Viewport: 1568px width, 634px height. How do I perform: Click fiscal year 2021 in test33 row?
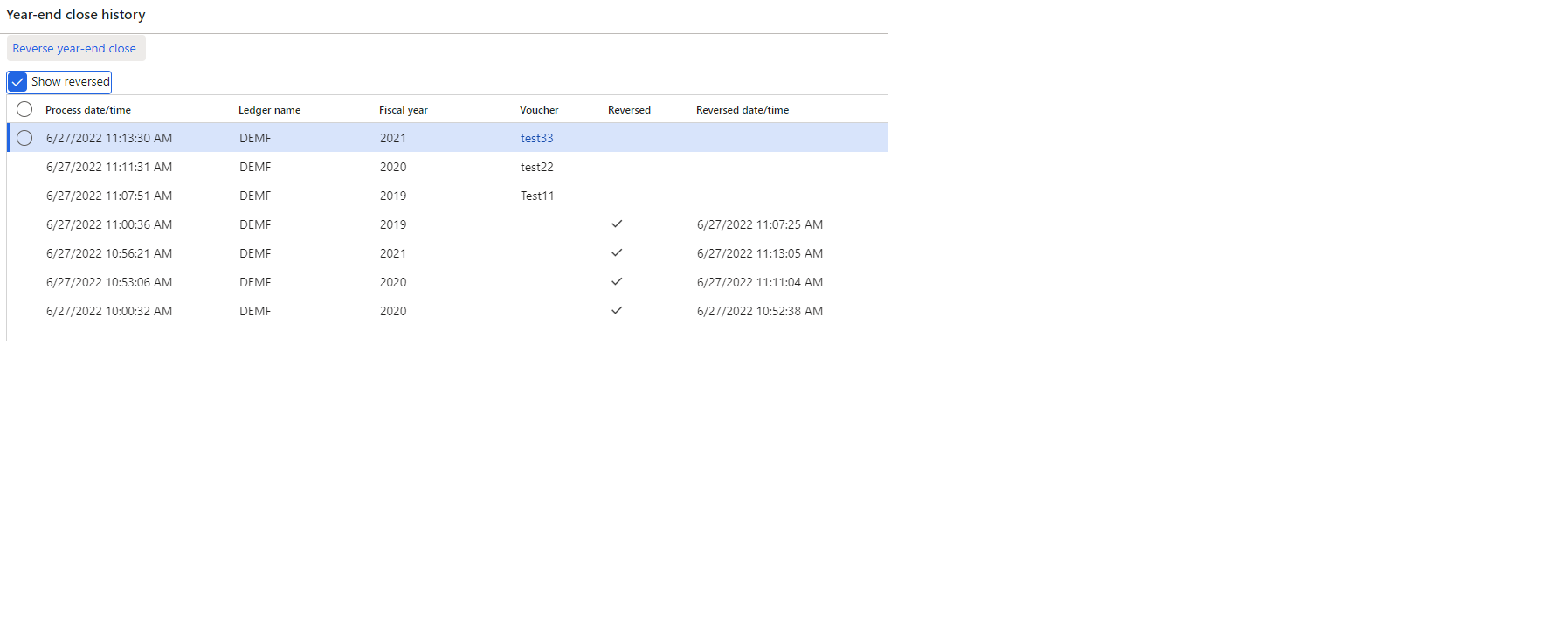pyautogui.click(x=393, y=138)
